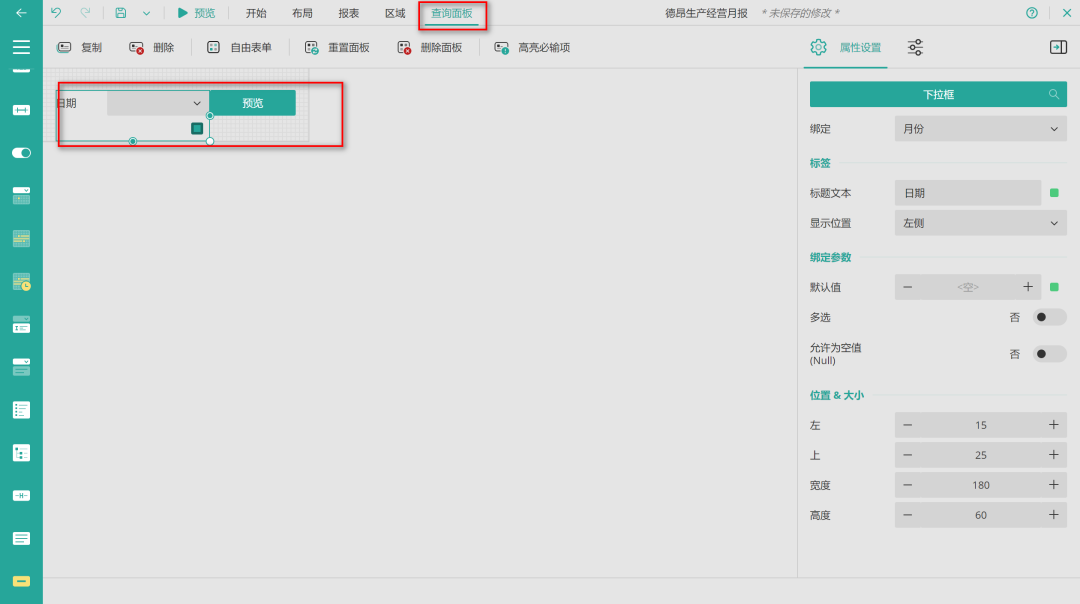
Task: Select the checklist widget in the sidebar
Action: click(21, 410)
